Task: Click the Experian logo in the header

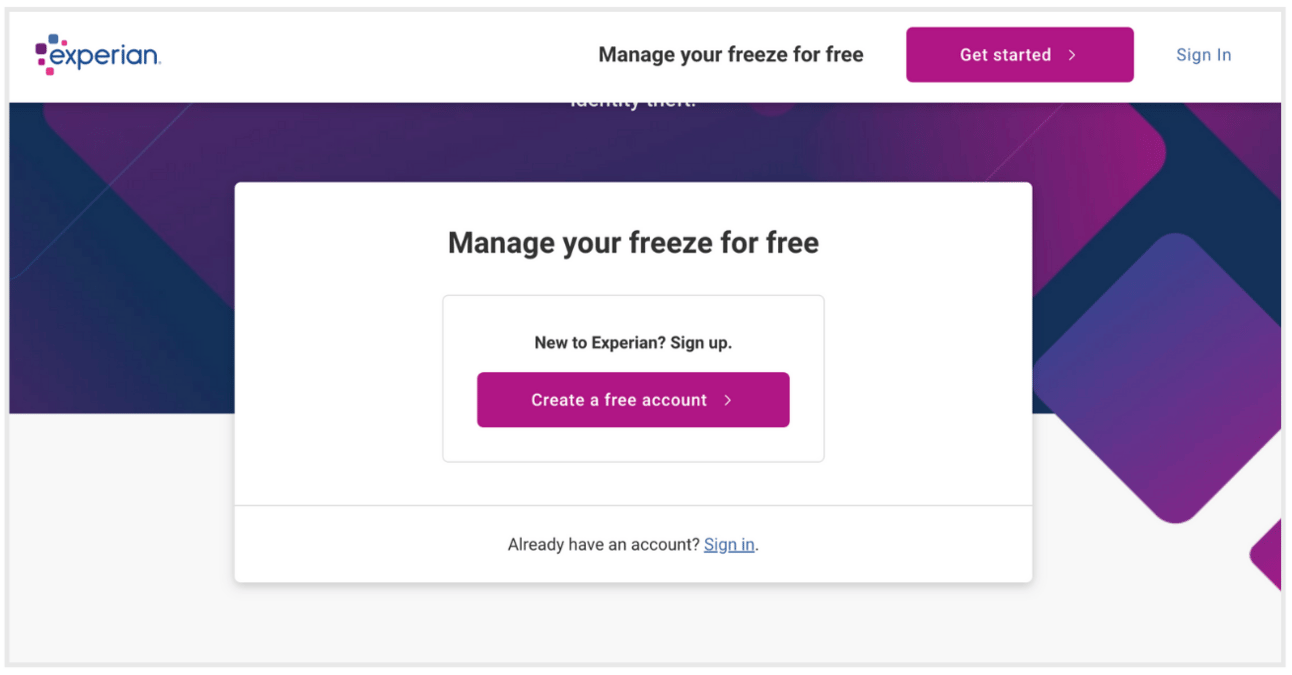Action: pyautogui.click(x=98, y=55)
